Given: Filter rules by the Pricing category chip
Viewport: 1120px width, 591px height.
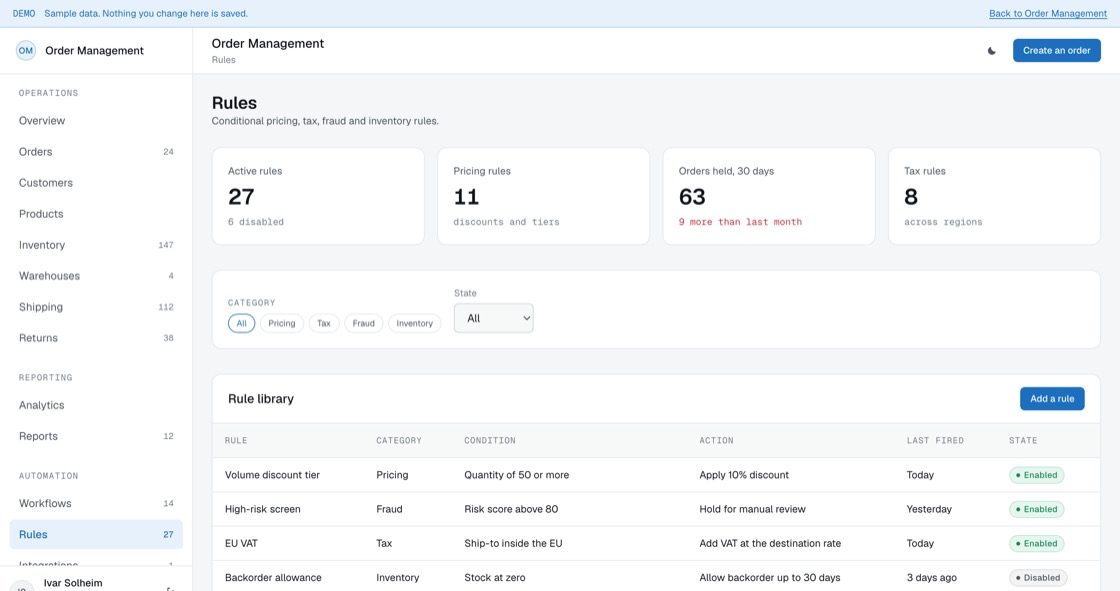Looking at the screenshot, I should [281, 323].
